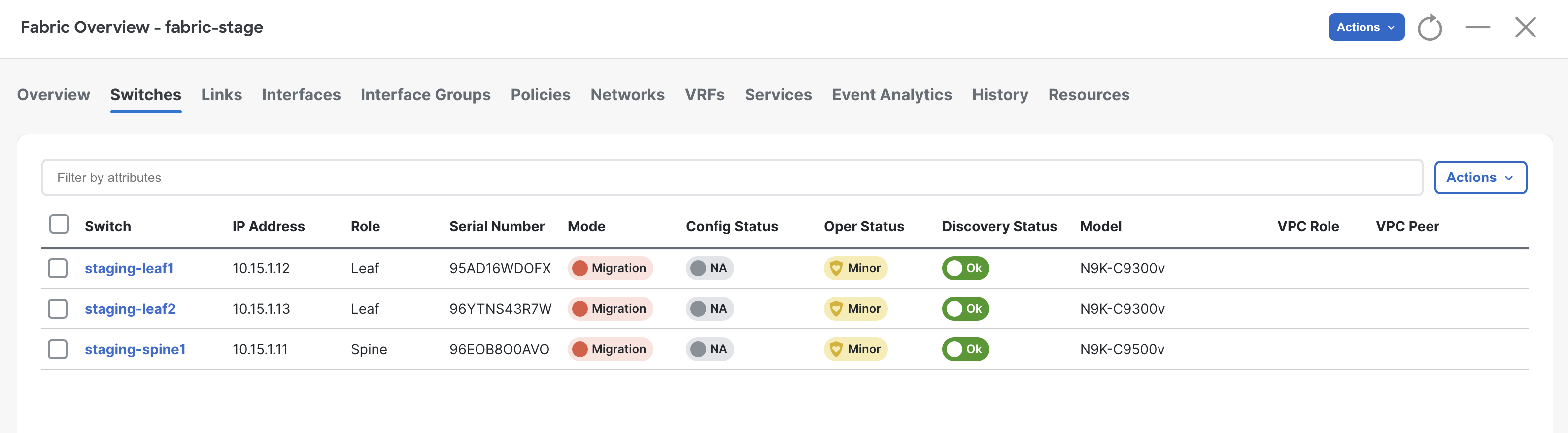Click the Ok discovery status for staging-leaf1
The width and height of the screenshot is (1568, 433).
pos(965,268)
